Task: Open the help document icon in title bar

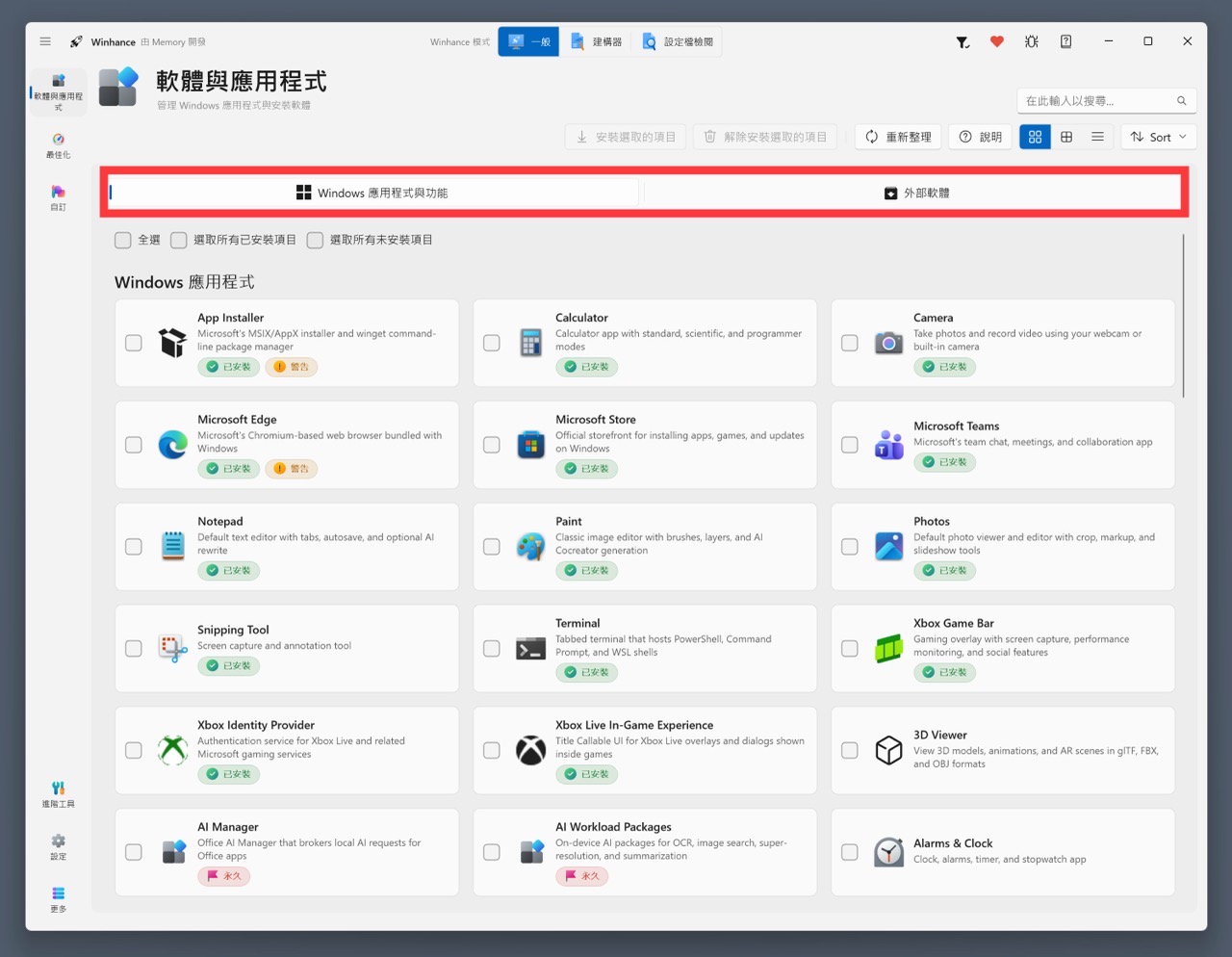Action: click(1065, 41)
